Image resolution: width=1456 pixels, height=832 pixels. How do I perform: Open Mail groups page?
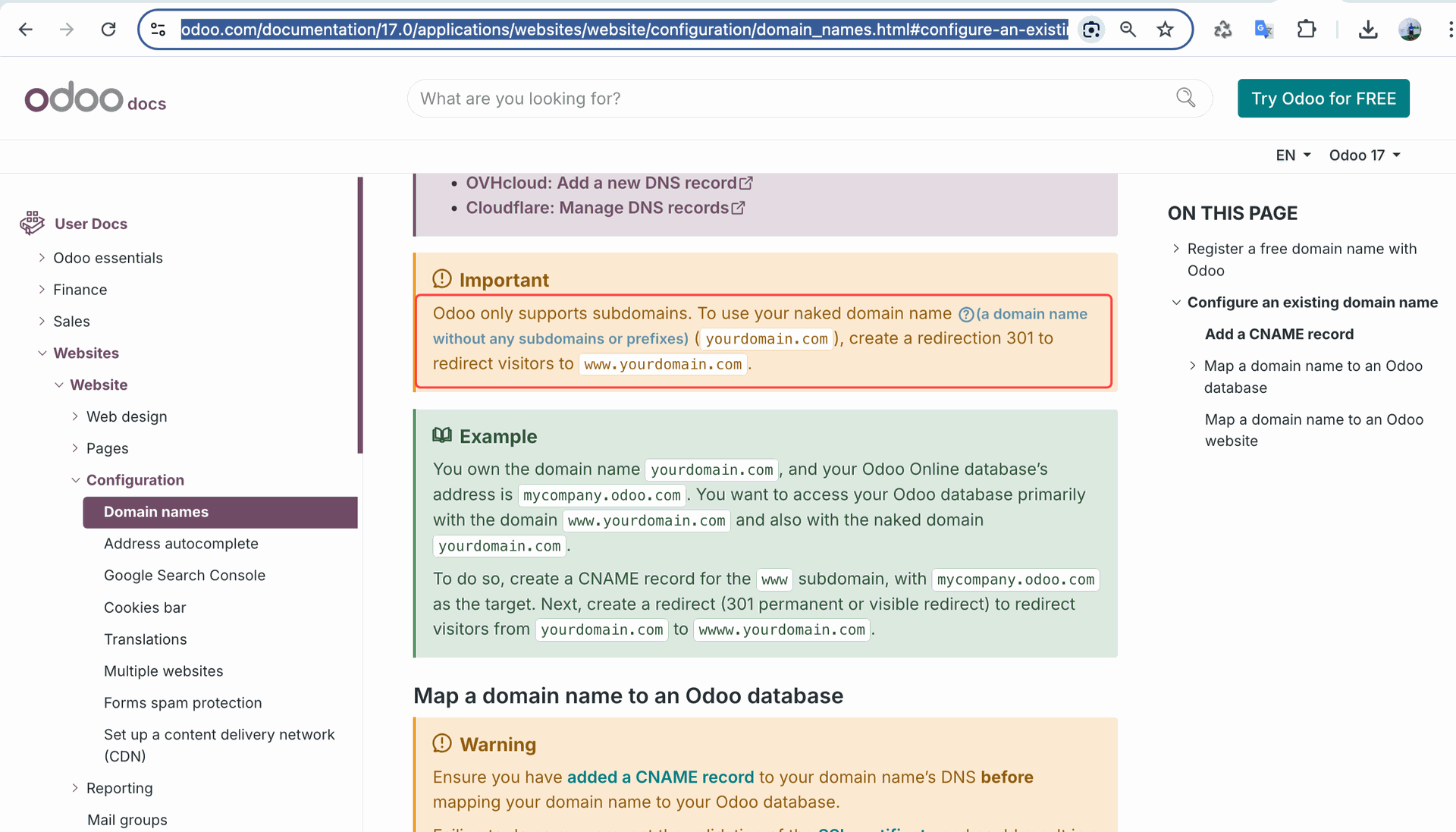tap(127, 820)
